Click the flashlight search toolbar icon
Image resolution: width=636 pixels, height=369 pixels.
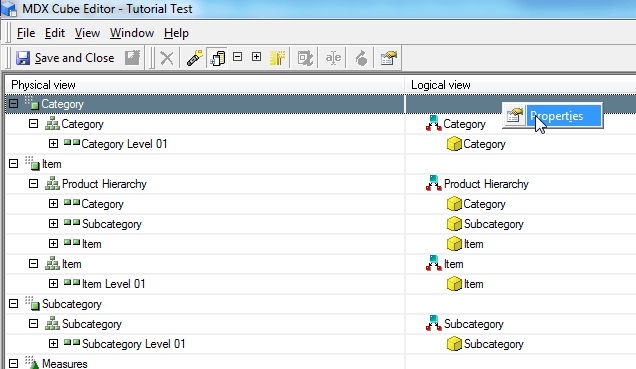pyautogui.click(x=194, y=58)
